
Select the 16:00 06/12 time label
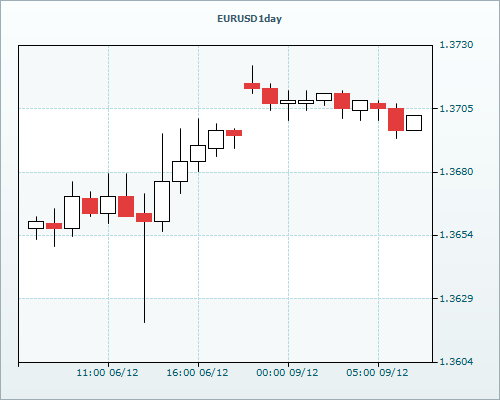tap(197, 372)
